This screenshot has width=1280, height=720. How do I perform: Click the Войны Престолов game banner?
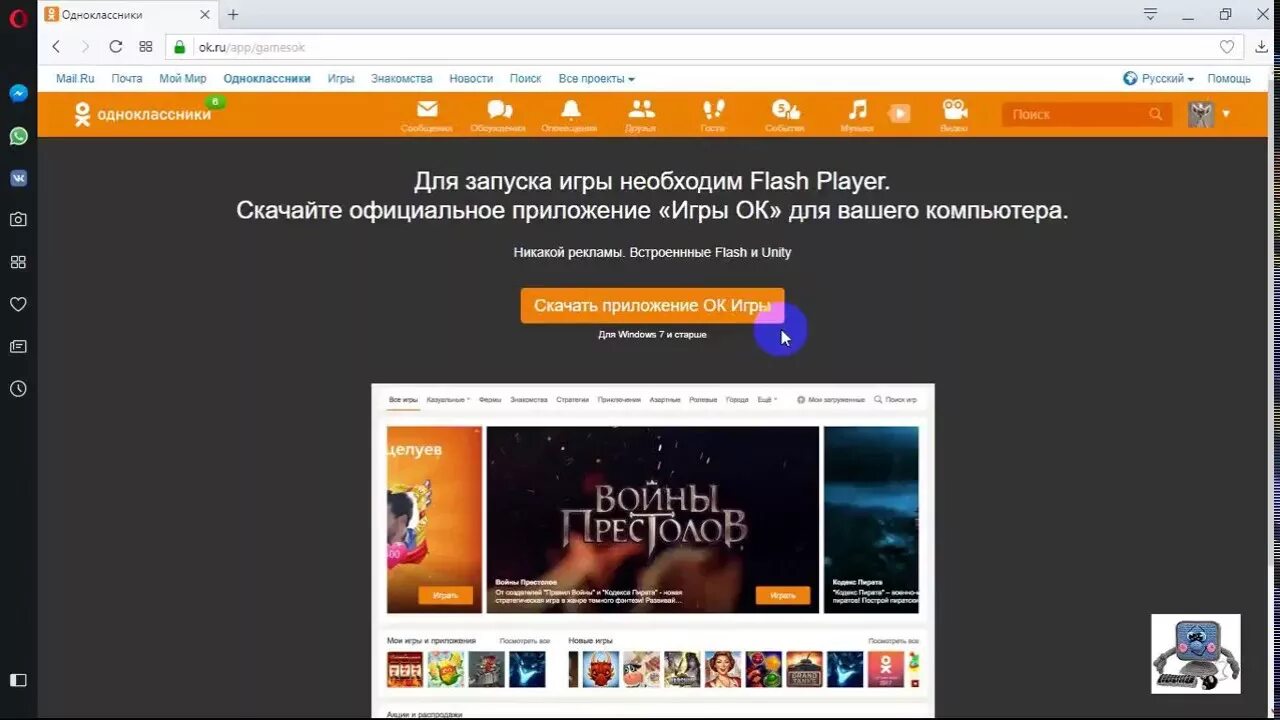coord(652,520)
